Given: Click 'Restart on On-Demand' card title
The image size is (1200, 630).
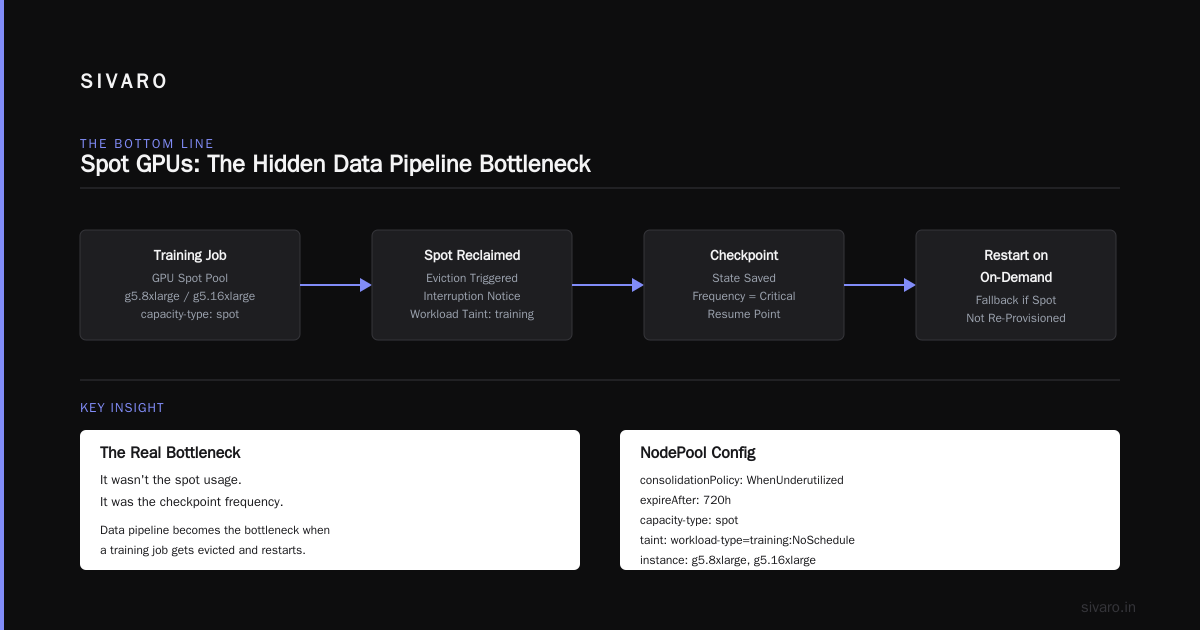Looking at the screenshot, I should 1016,266.
